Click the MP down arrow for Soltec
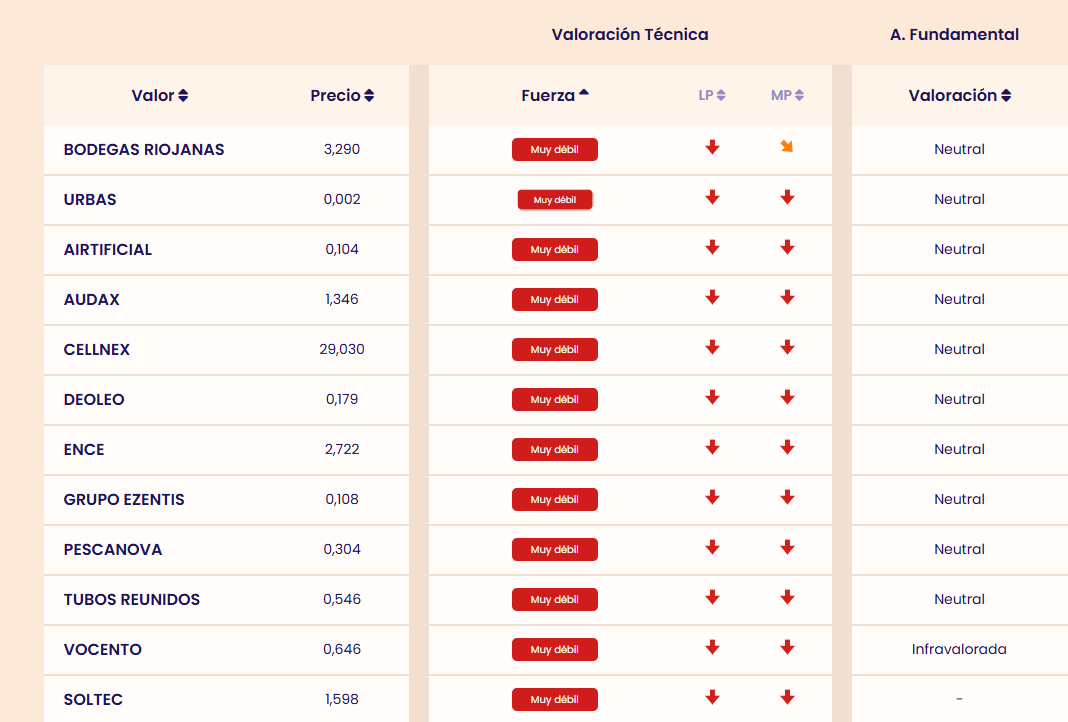 click(x=787, y=698)
